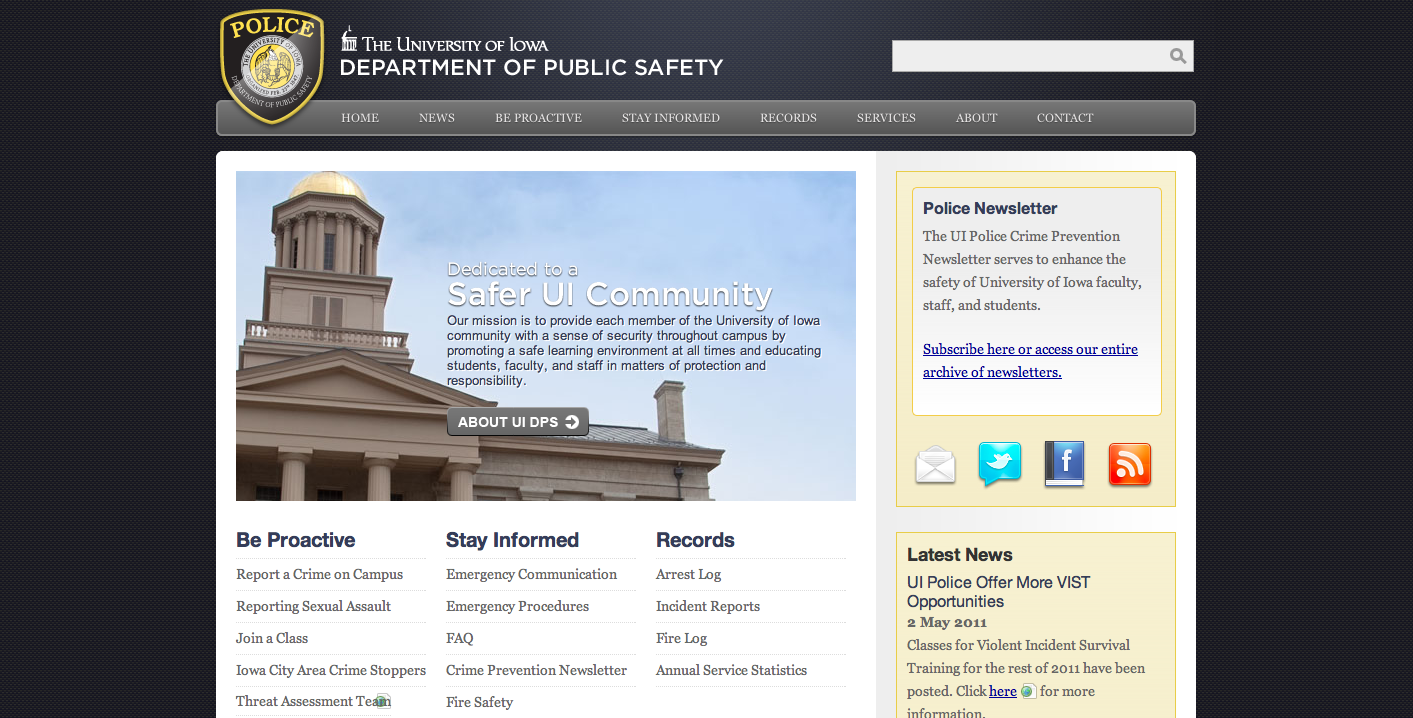This screenshot has height=718, width=1413.
Task: Open Emergency Communication link
Action: [x=532, y=574]
